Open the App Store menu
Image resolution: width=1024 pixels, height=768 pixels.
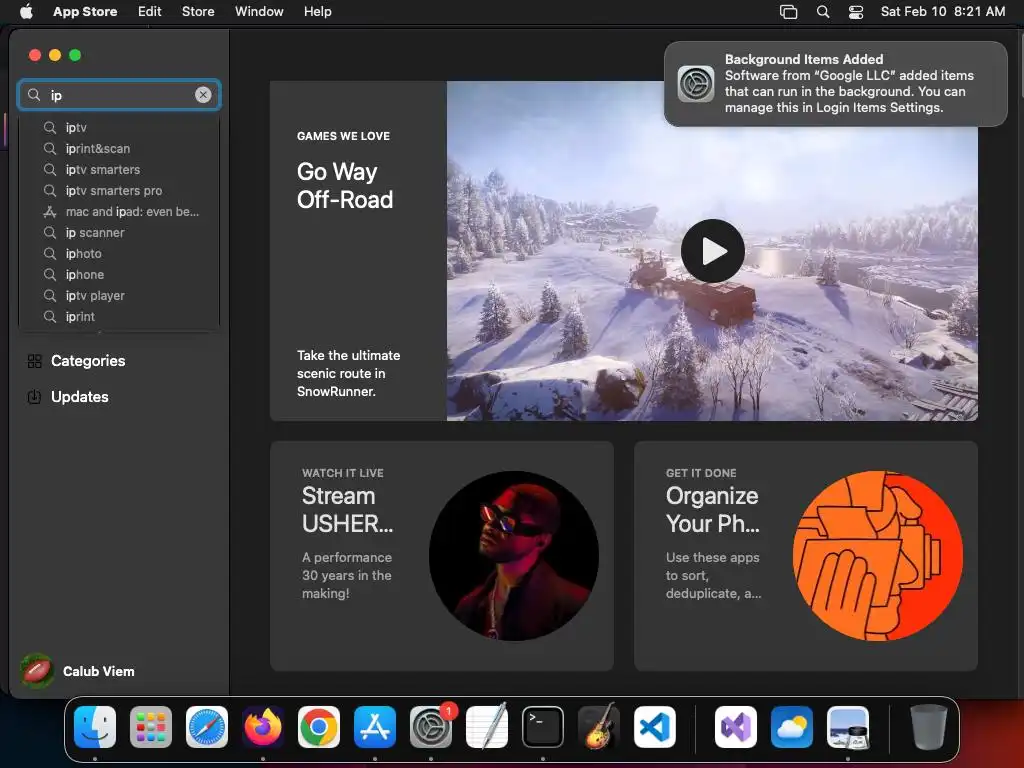click(x=85, y=11)
